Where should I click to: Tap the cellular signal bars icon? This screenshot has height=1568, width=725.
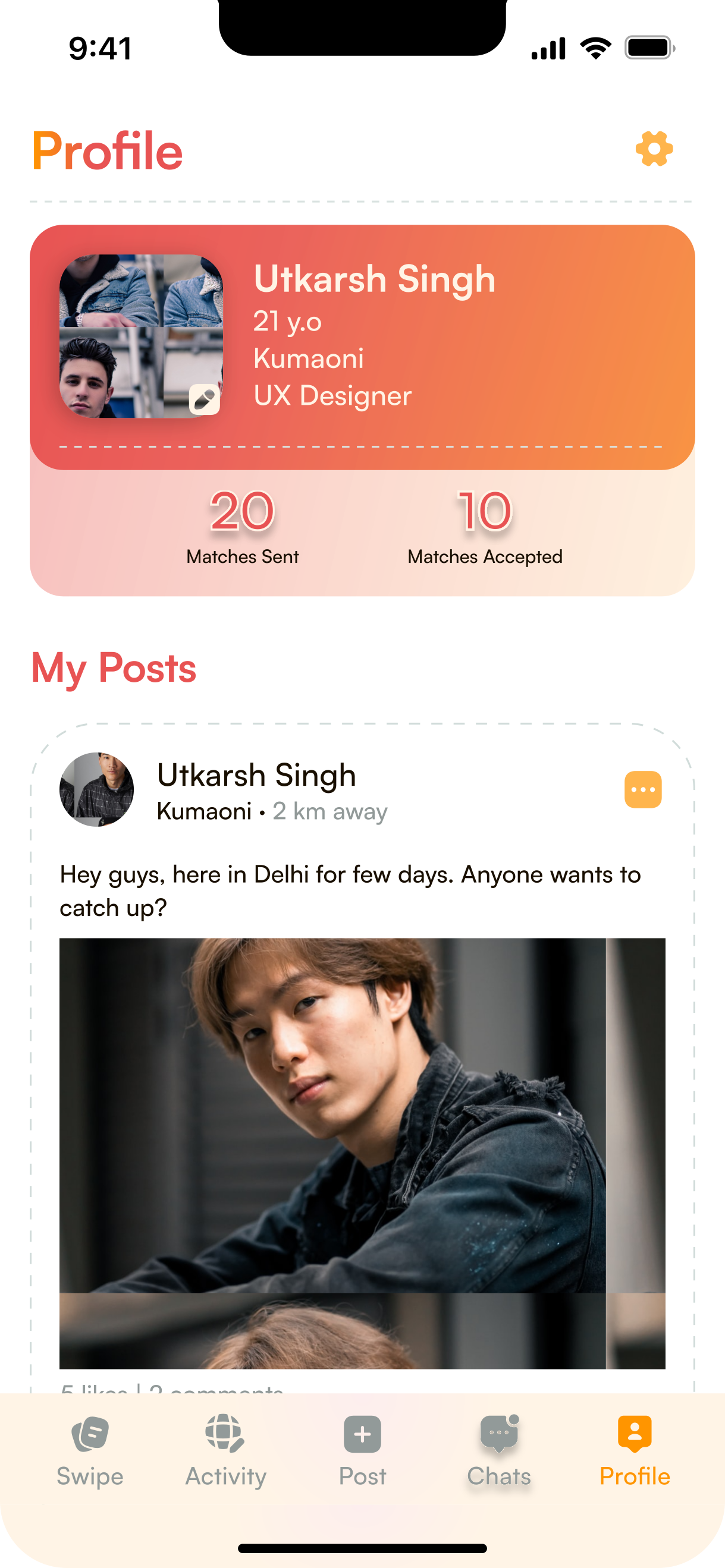[x=548, y=48]
